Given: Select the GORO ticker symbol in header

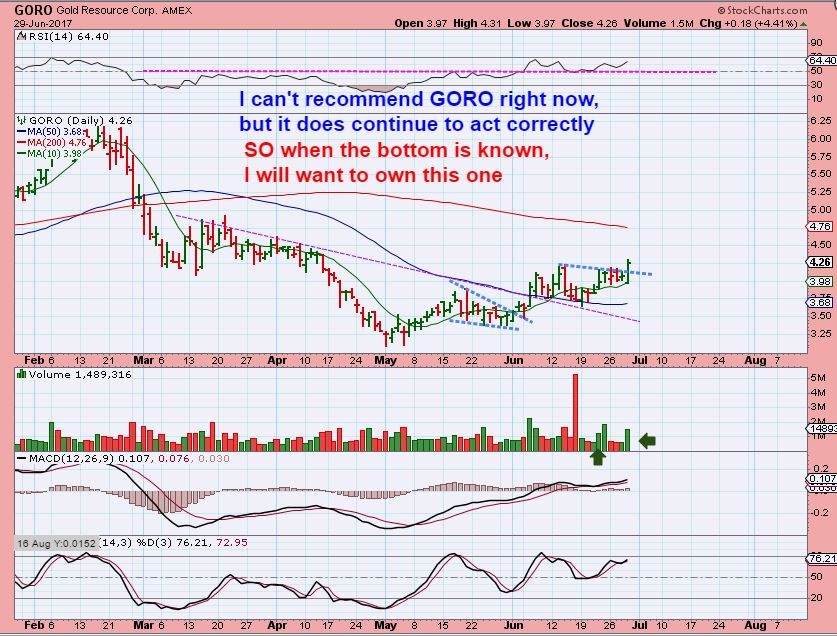Looking at the screenshot, I should [33, 10].
